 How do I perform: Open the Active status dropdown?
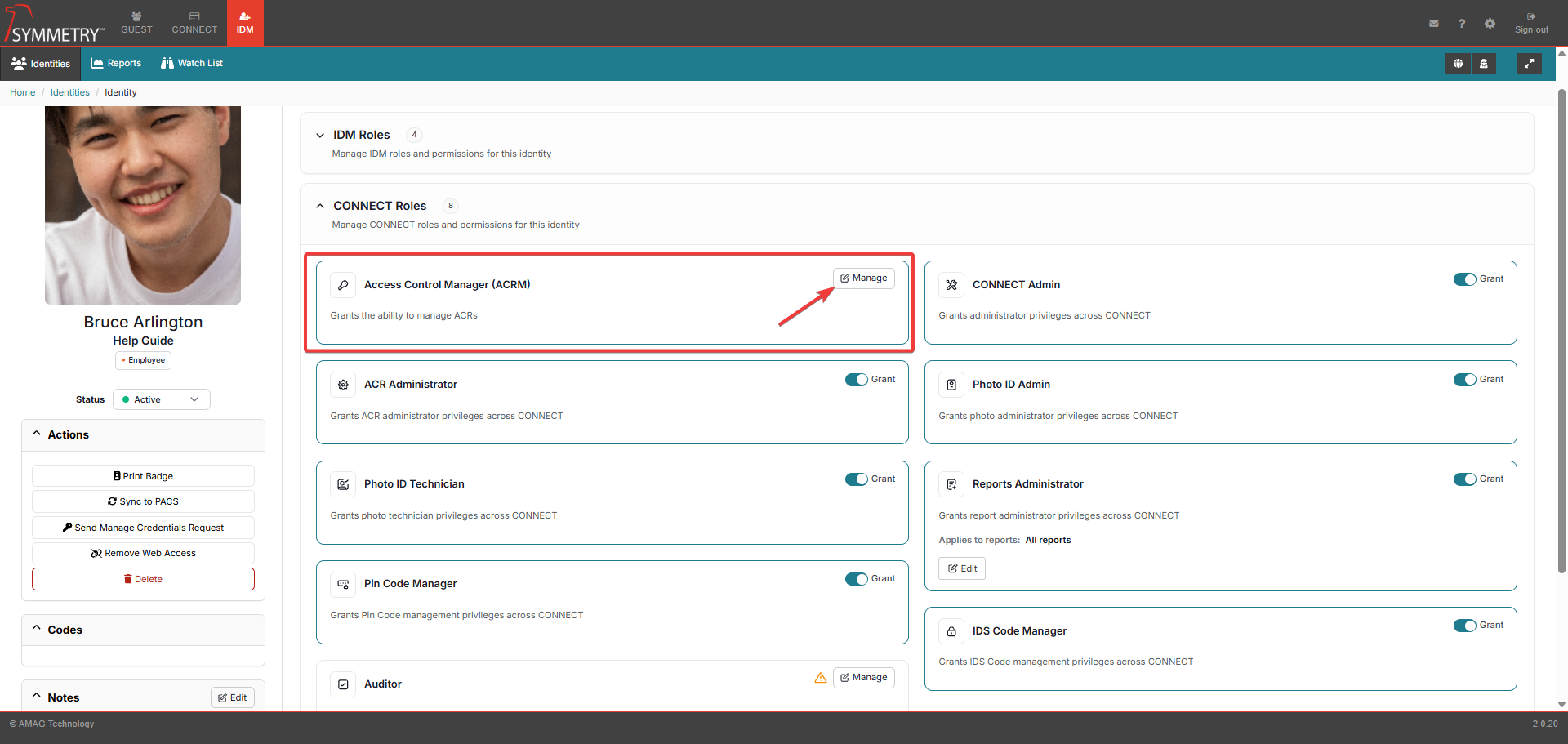(161, 399)
